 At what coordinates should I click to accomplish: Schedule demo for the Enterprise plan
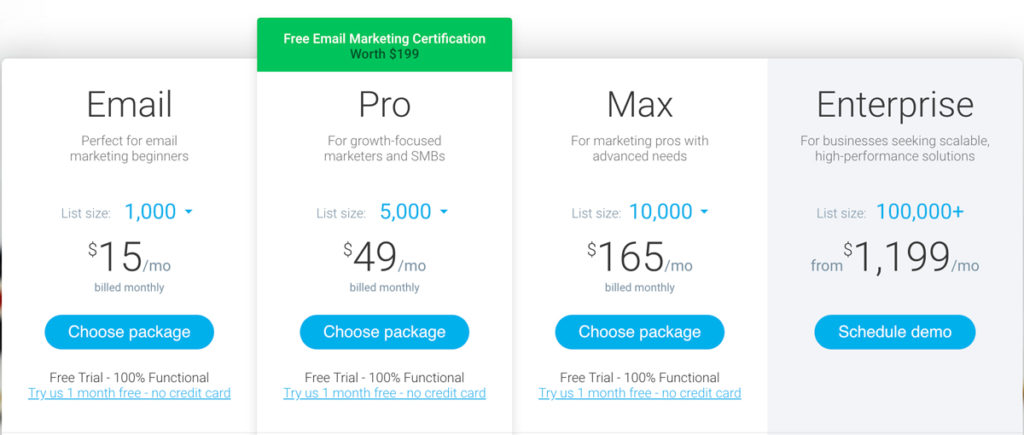pyautogui.click(x=895, y=332)
